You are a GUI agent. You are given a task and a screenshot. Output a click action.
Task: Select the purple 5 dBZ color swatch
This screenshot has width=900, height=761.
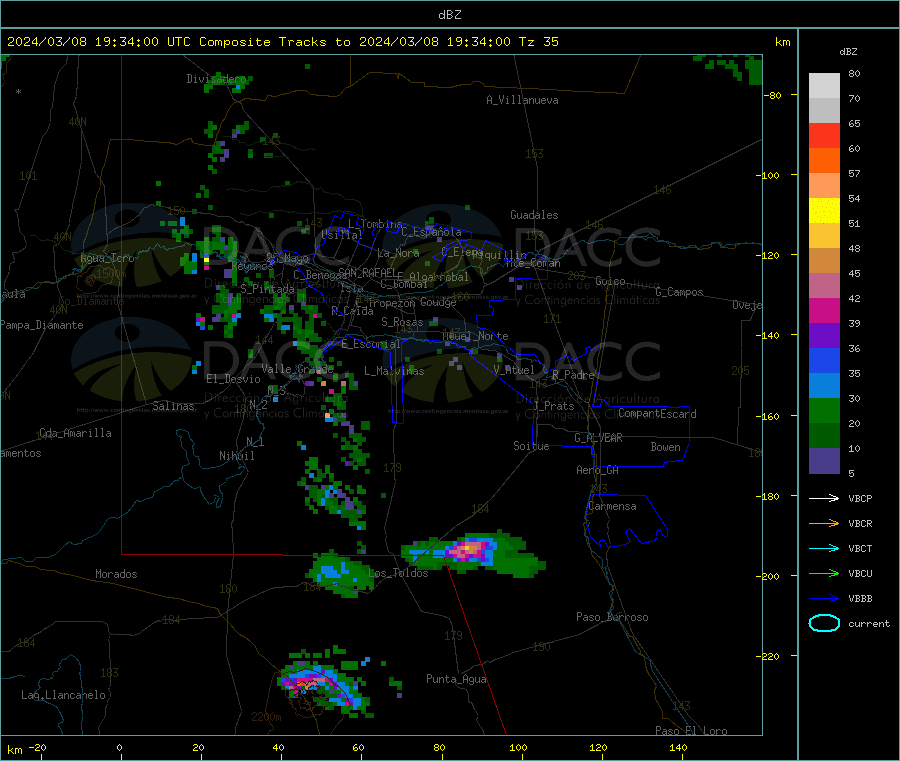click(x=824, y=461)
